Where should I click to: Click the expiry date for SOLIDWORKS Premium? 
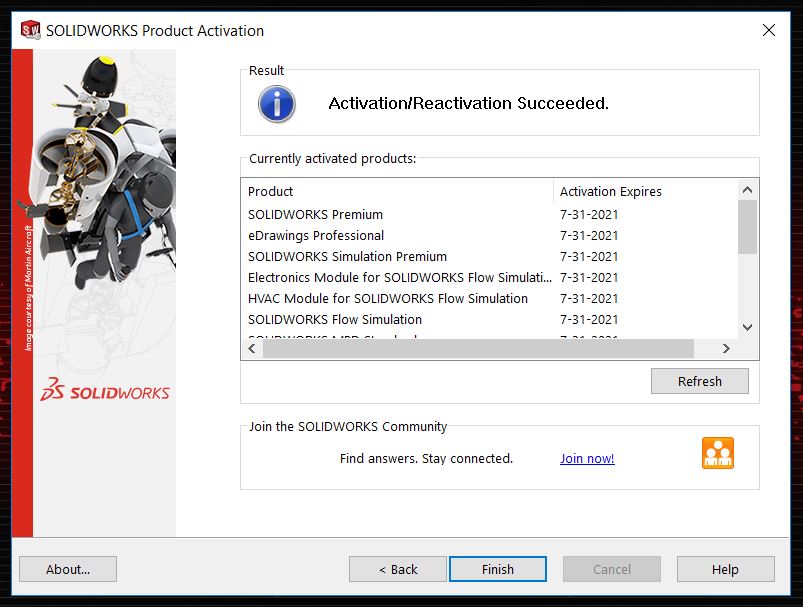pos(589,215)
